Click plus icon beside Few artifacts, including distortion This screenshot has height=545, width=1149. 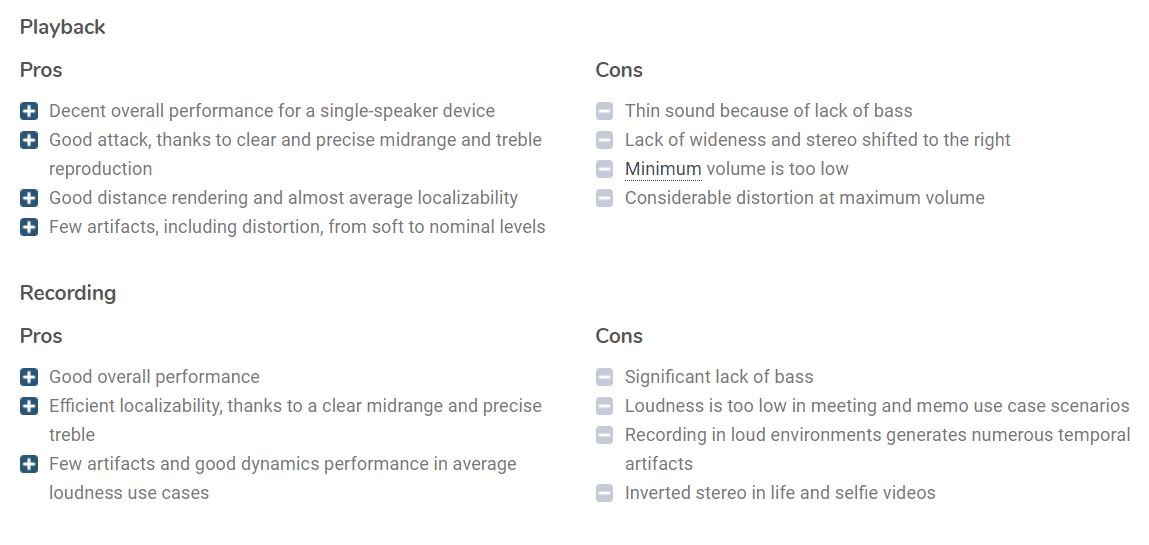coord(29,227)
